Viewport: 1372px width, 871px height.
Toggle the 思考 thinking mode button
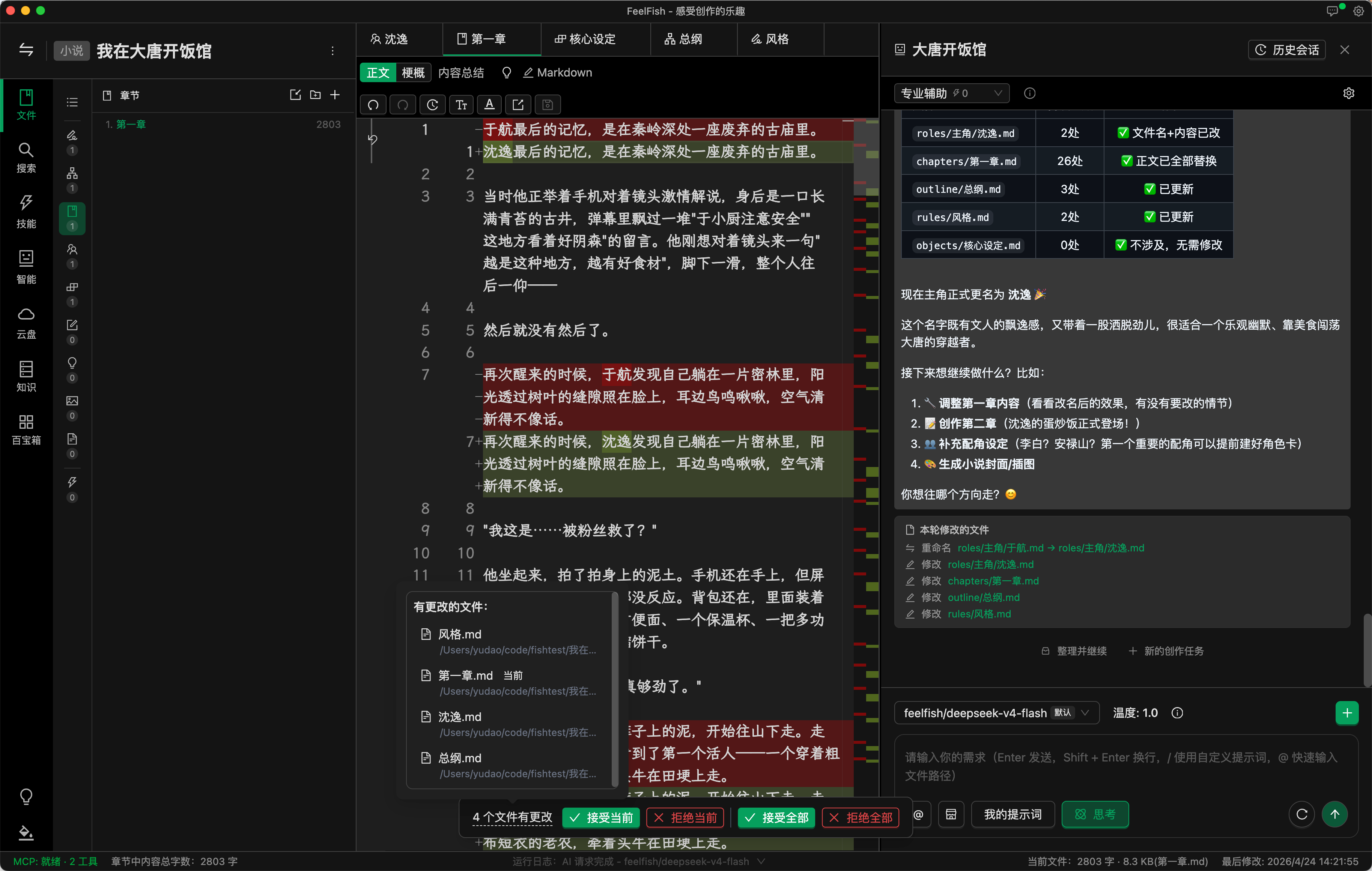click(x=1095, y=815)
